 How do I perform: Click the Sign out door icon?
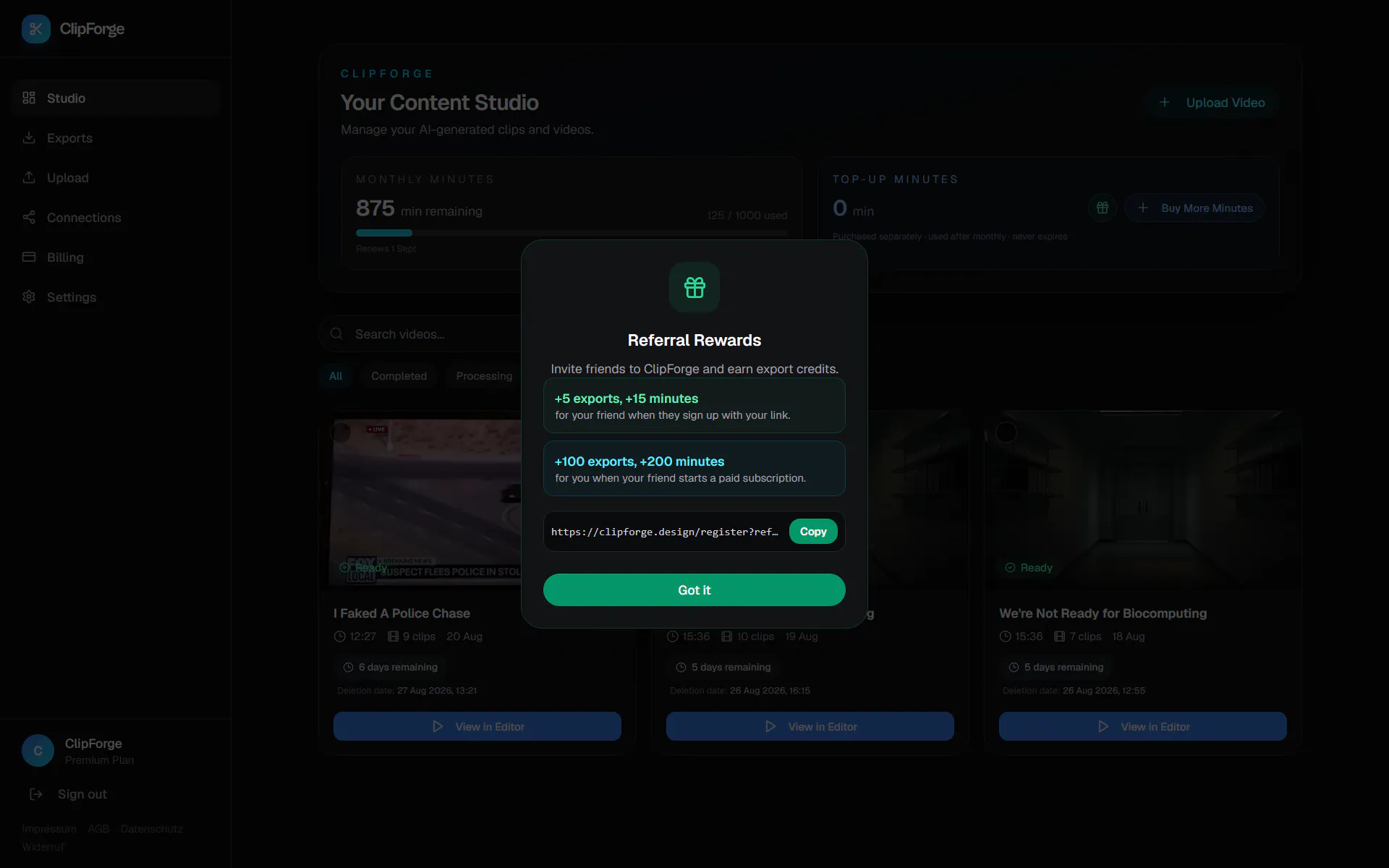tap(35, 794)
